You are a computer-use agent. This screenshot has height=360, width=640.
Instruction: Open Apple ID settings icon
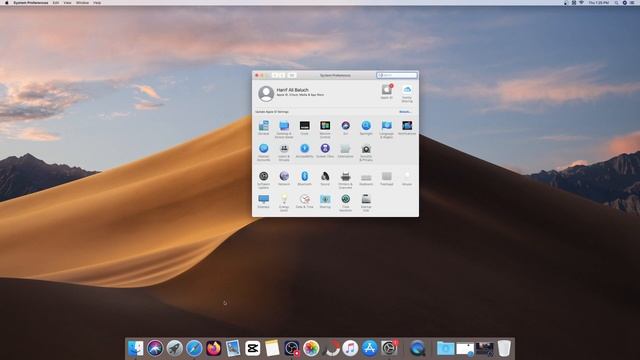point(387,91)
